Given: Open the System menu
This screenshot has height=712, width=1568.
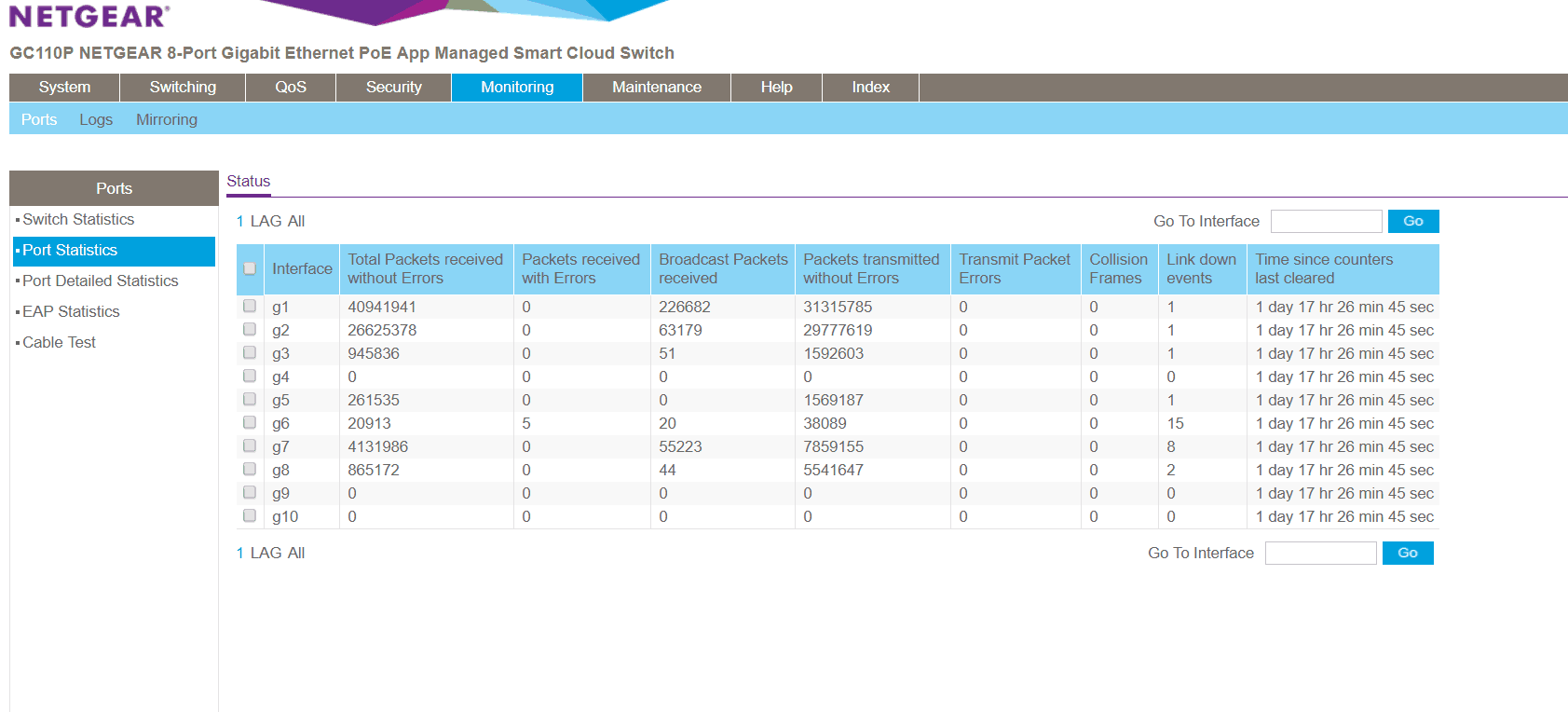Looking at the screenshot, I should click(64, 87).
